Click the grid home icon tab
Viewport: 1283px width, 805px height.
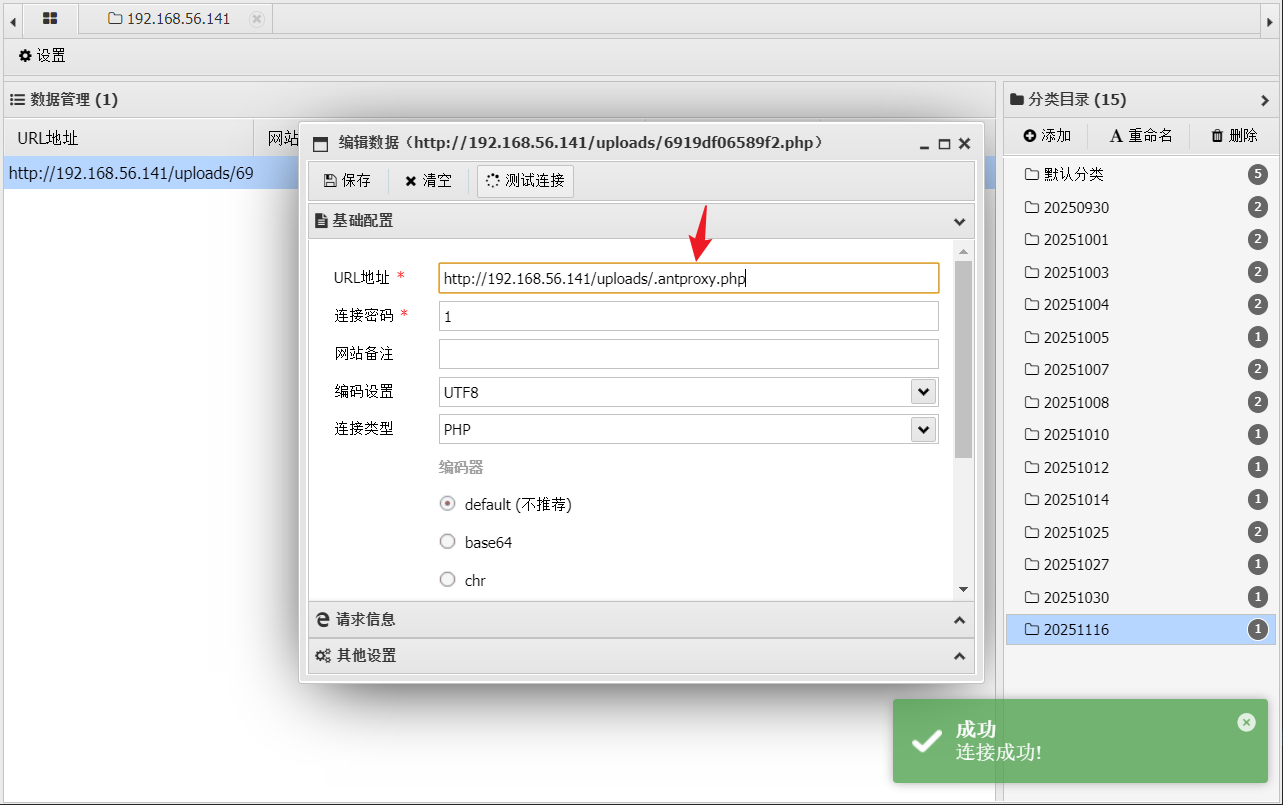coord(50,18)
